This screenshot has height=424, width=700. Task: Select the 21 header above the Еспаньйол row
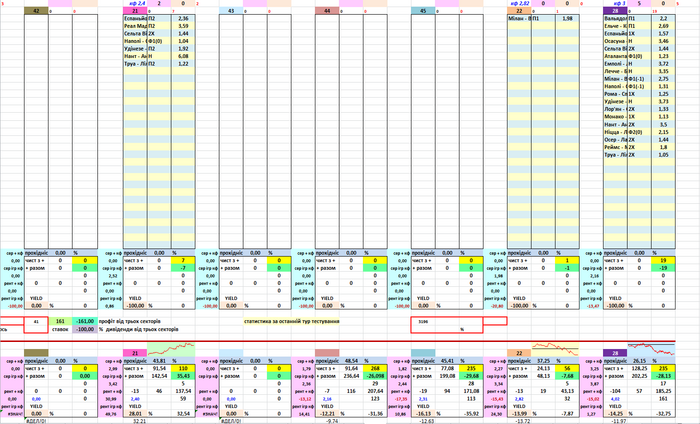(135, 11)
